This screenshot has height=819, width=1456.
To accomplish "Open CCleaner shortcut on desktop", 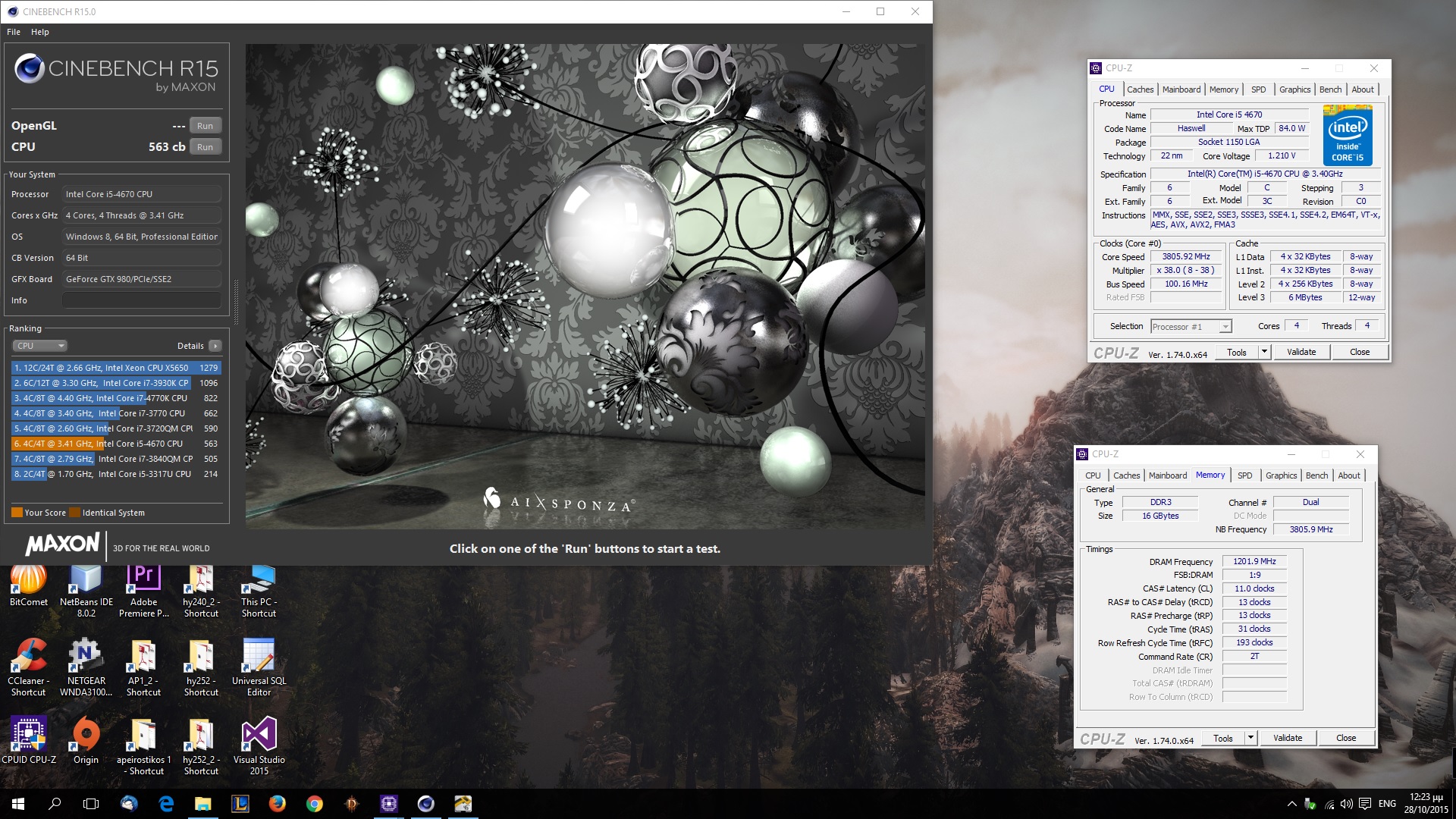I will pyautogui.click(x=29, y=667).
